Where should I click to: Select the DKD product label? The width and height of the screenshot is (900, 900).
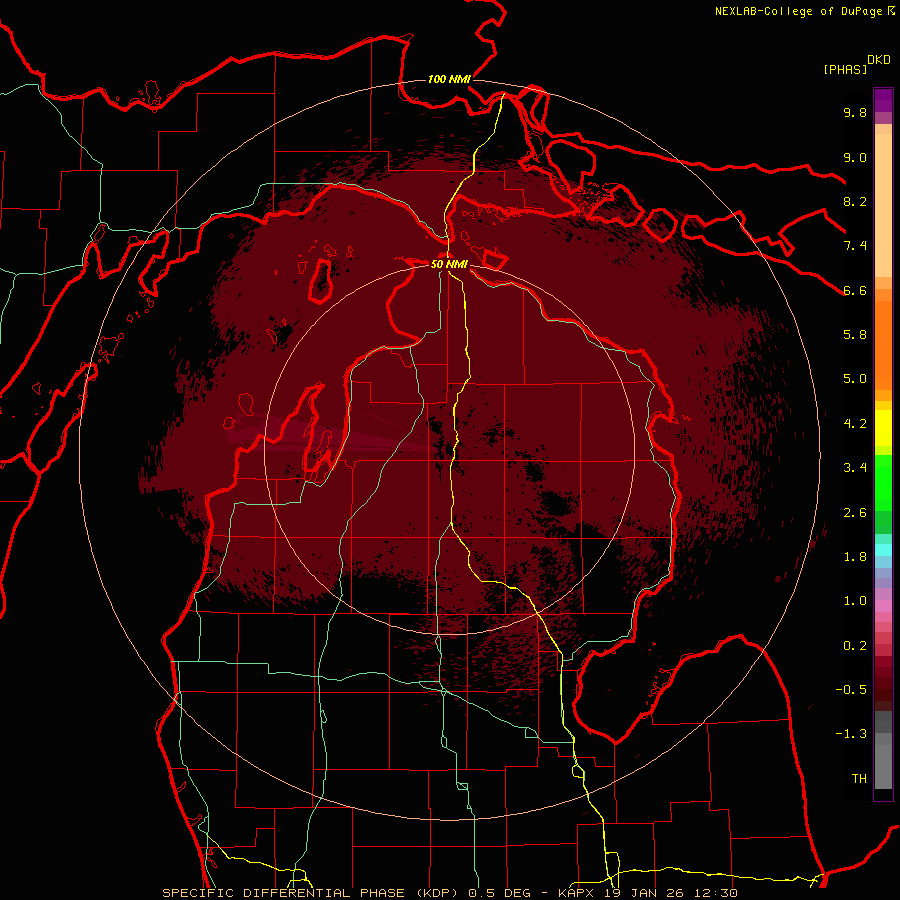click(879, 60)
